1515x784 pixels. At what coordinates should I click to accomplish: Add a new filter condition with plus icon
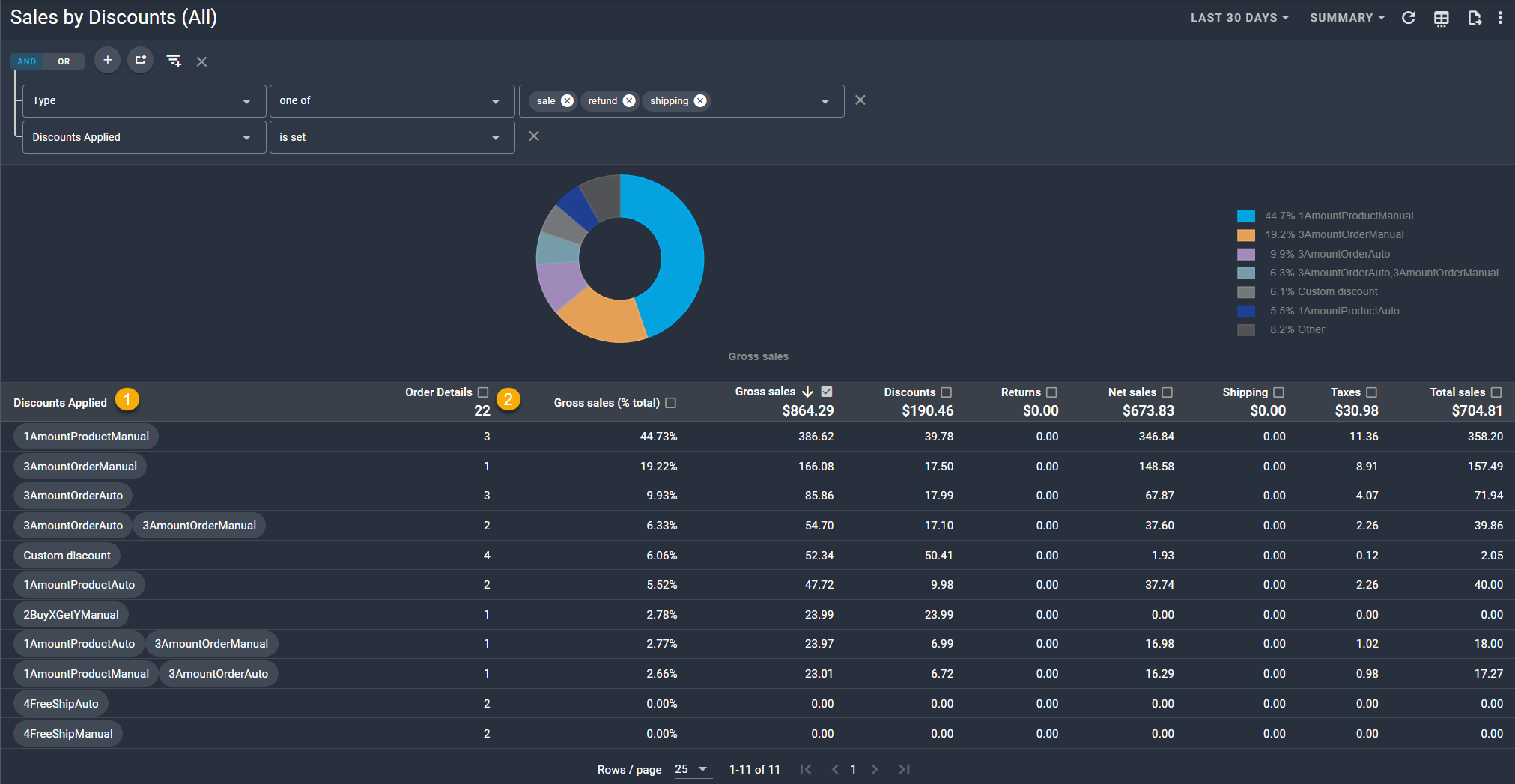[x=108, y=60]
